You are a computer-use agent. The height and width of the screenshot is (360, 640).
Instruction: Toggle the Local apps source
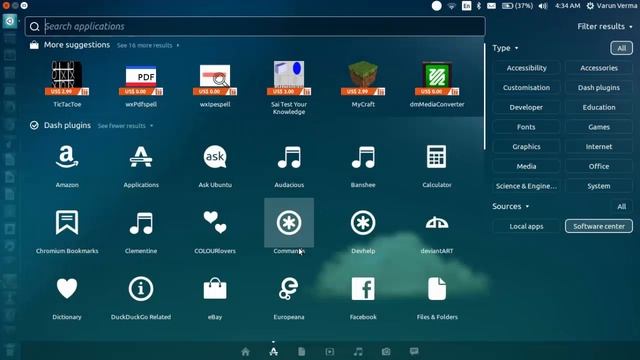click(x=526, y=226)
